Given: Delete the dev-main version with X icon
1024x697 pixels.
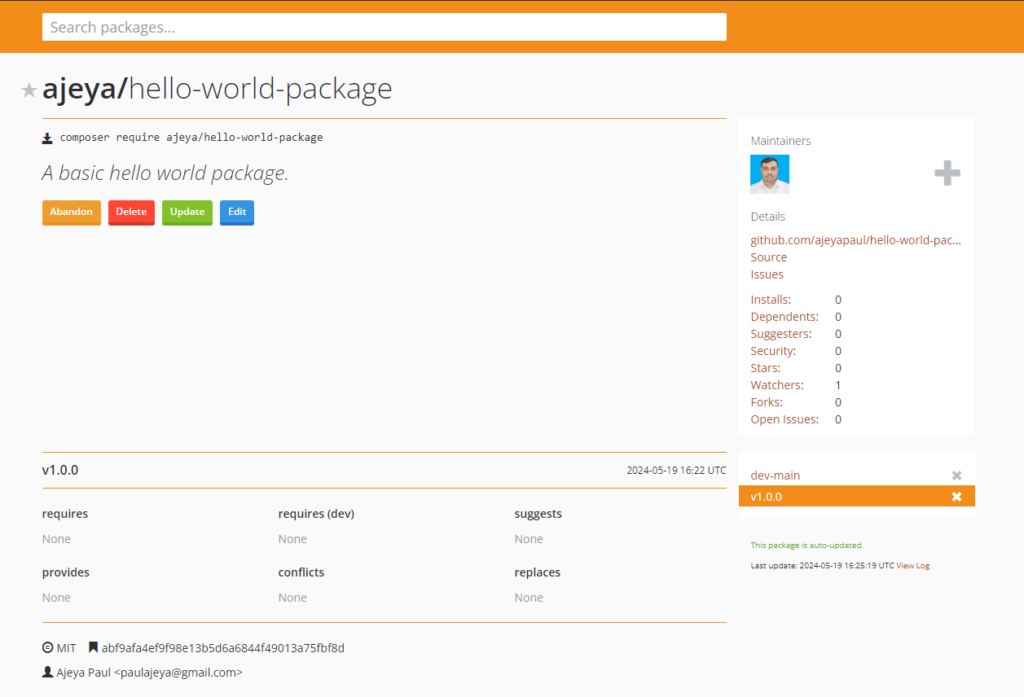Looking at the screenshot, I should [956, 476].
